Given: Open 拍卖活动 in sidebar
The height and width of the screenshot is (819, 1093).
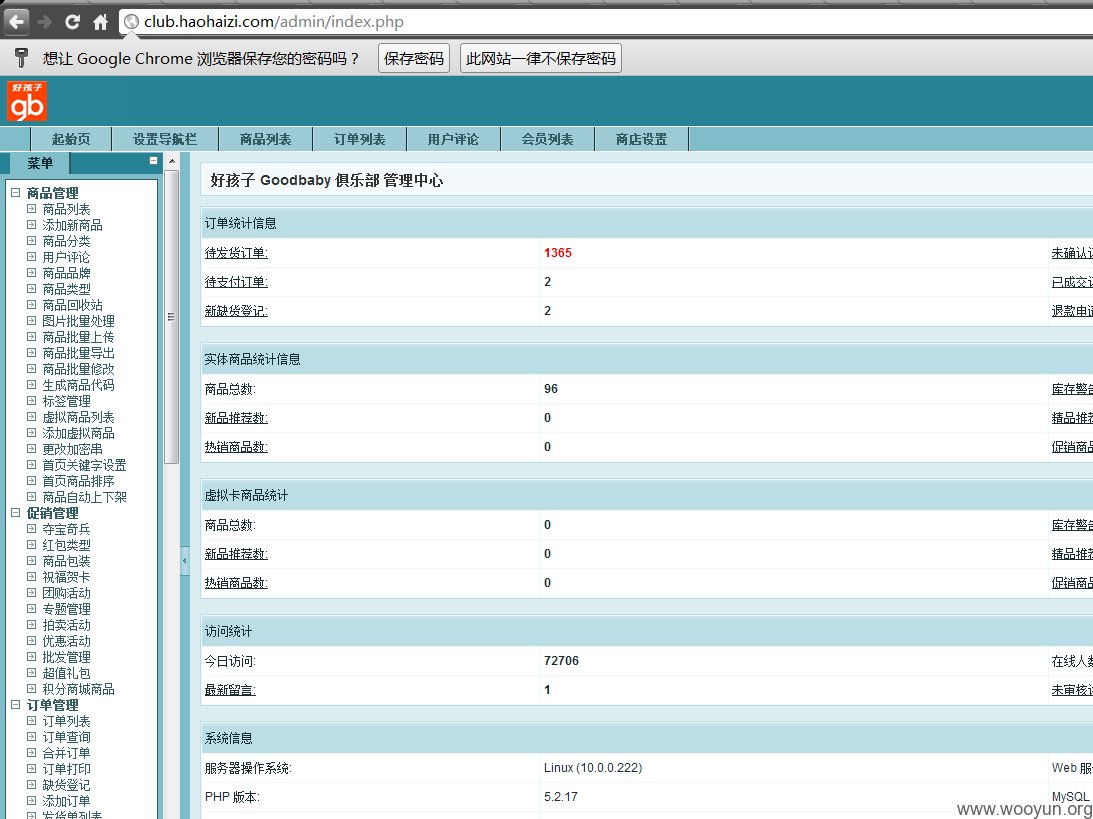Looking at the screenshot, I should pos(66,625).
